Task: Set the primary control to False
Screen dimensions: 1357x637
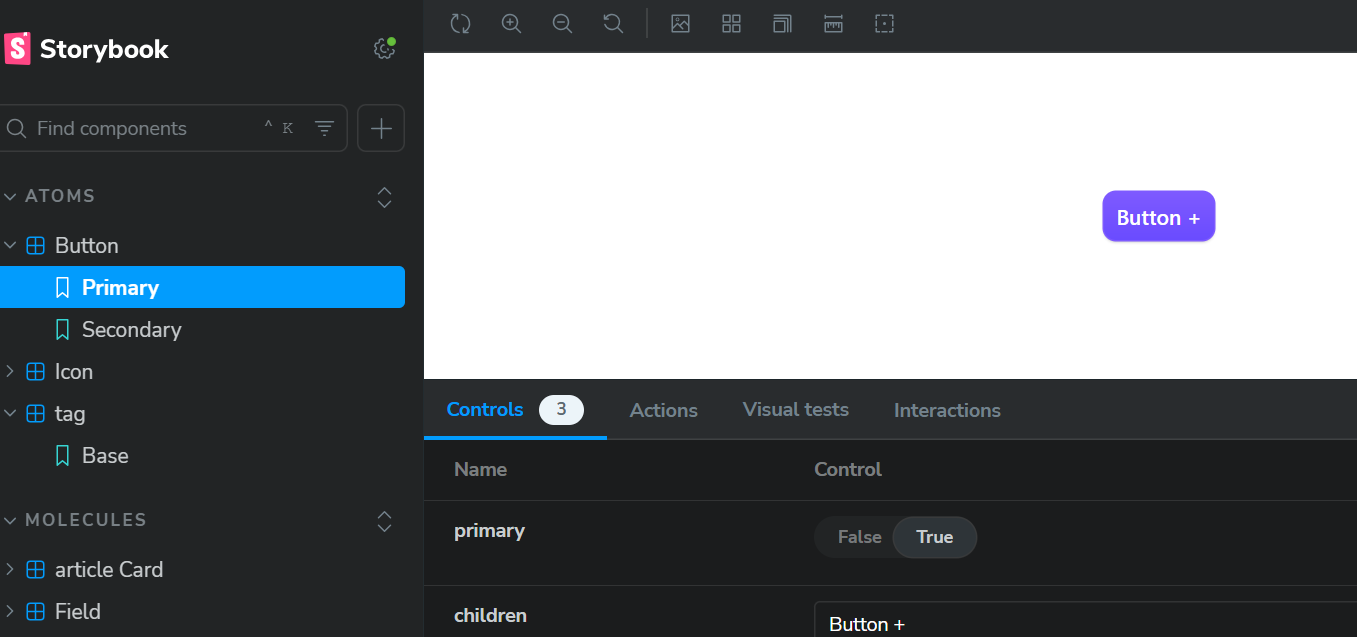Action: click(x=859, y=537)
